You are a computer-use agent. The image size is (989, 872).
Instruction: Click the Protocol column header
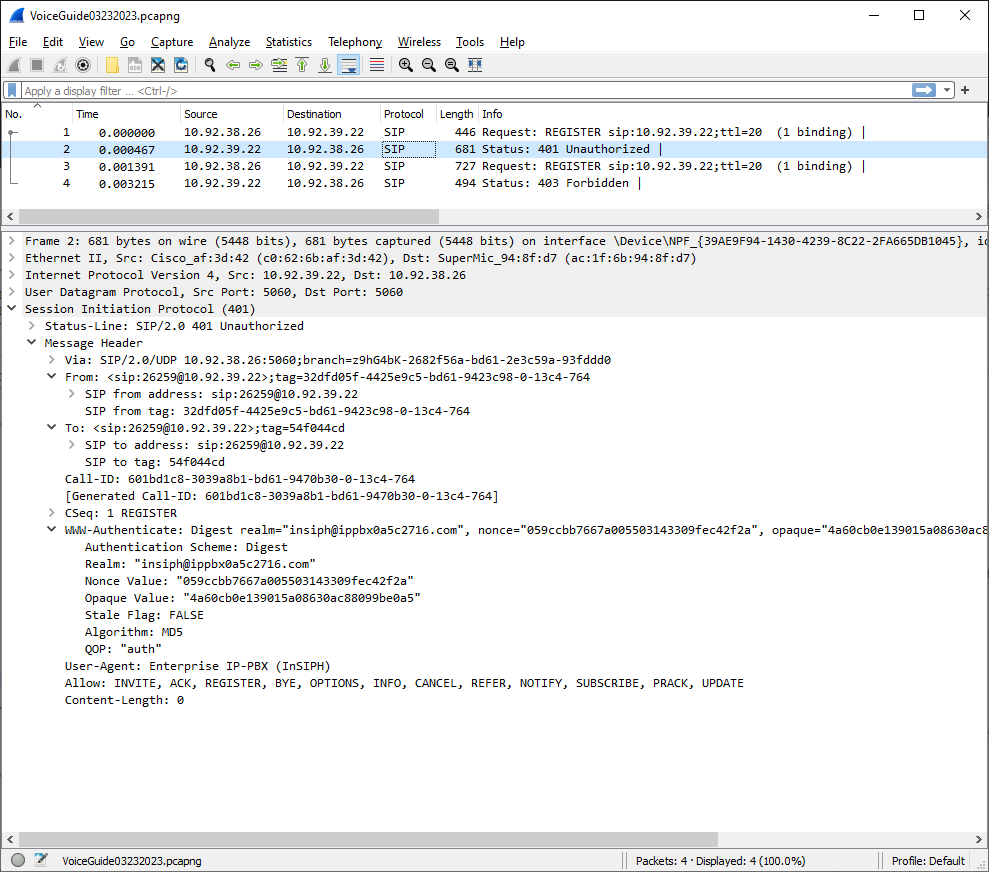[404, 114]
